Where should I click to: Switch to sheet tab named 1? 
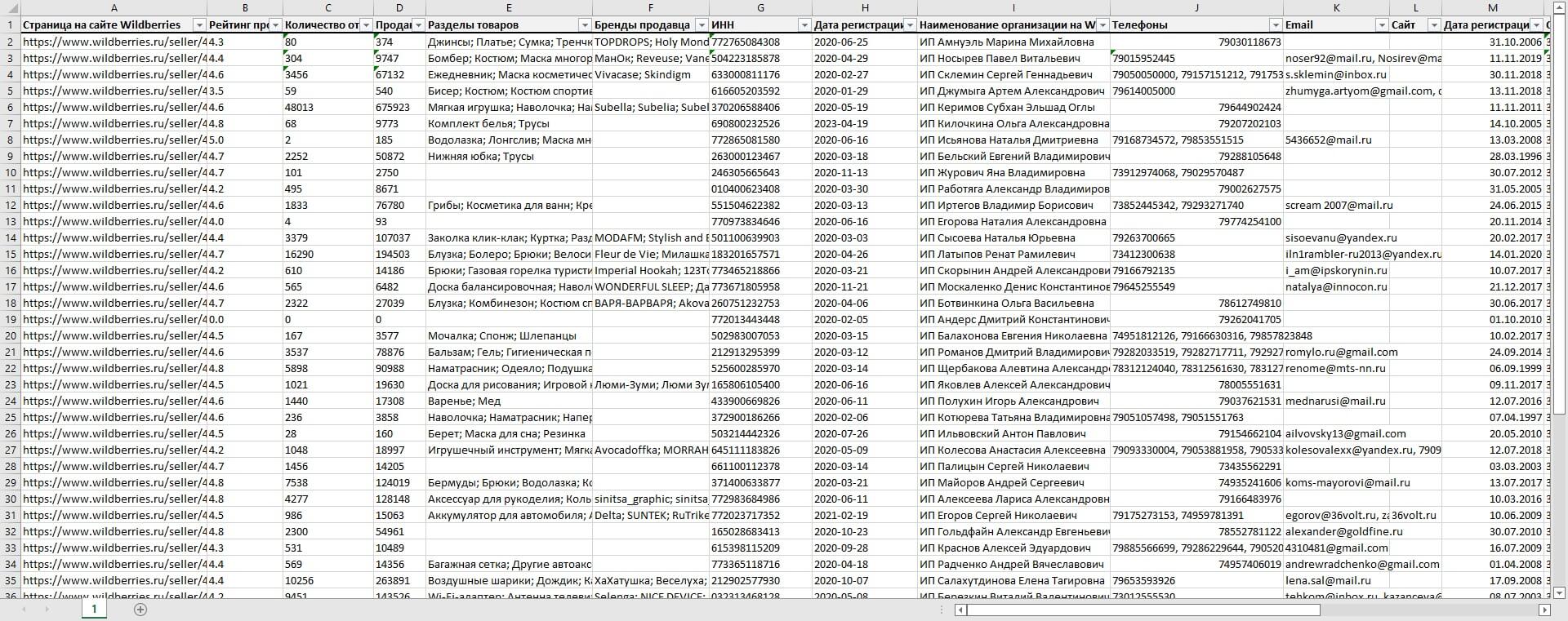tap(94, 610)
